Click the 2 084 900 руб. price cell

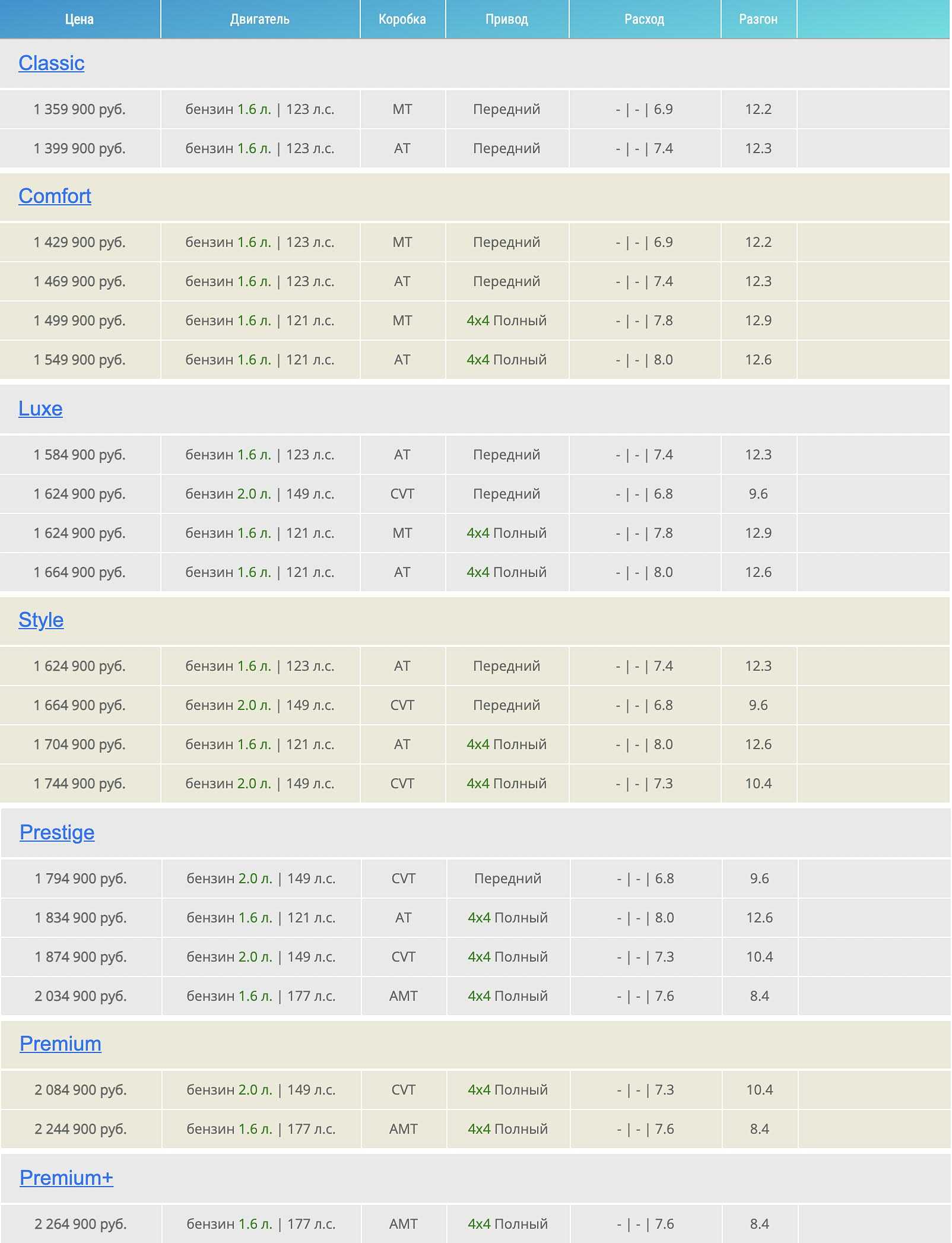tap(81, 1090)
